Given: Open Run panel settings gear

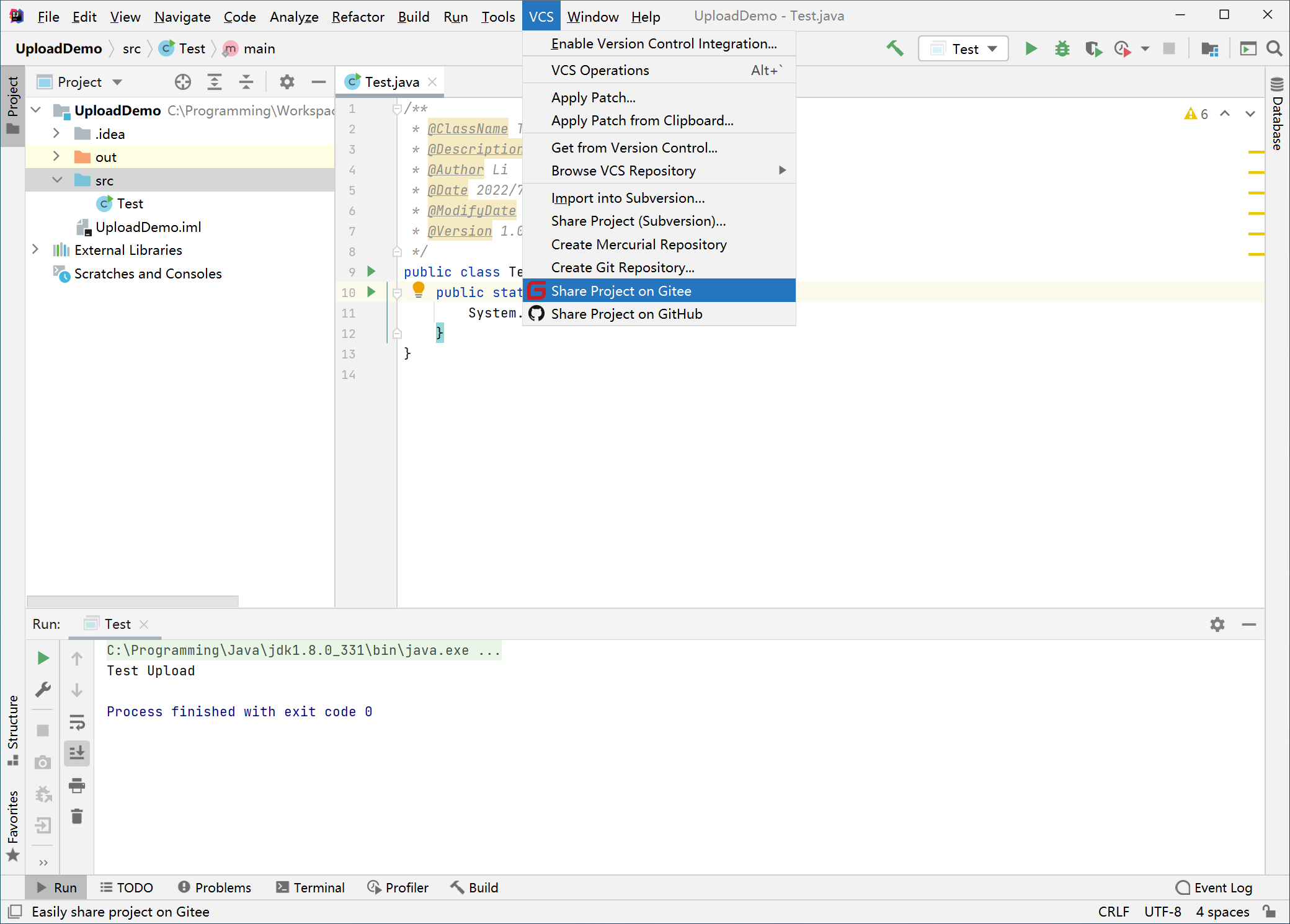Looking at the screenshot, I should (x=1217, y=624).
